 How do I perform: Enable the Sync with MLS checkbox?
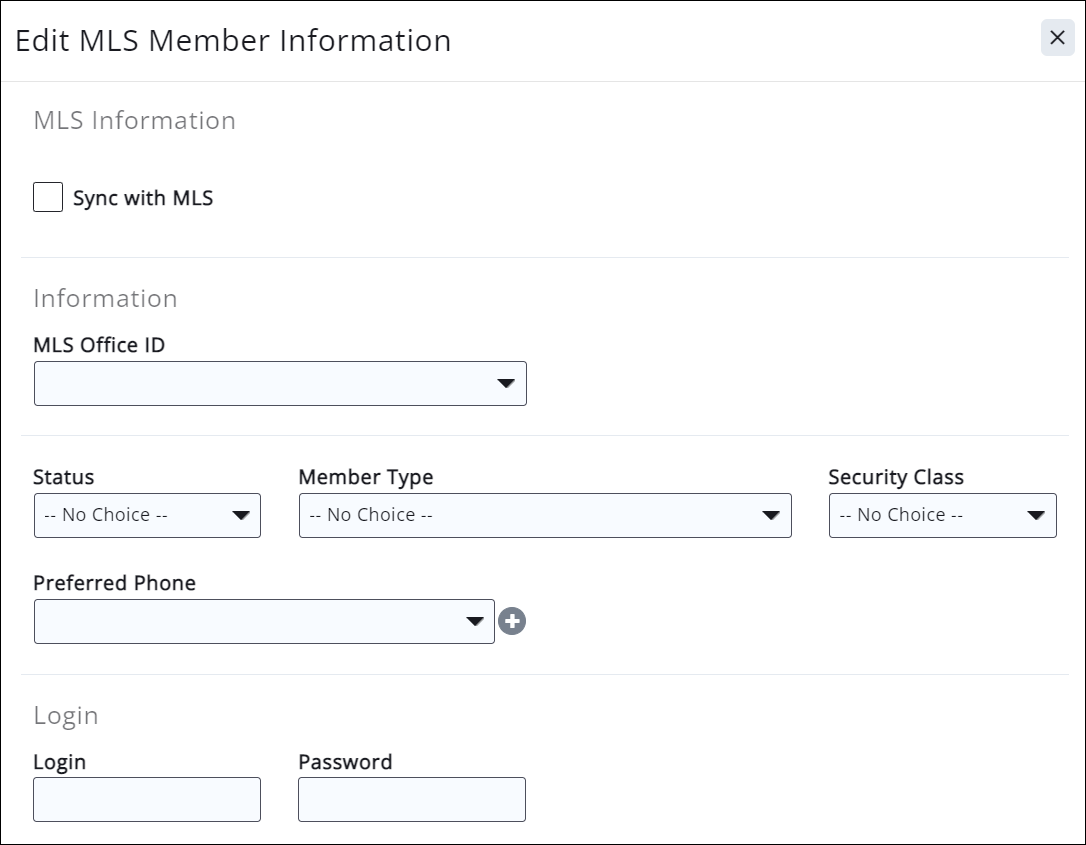(x=48, y=197)
